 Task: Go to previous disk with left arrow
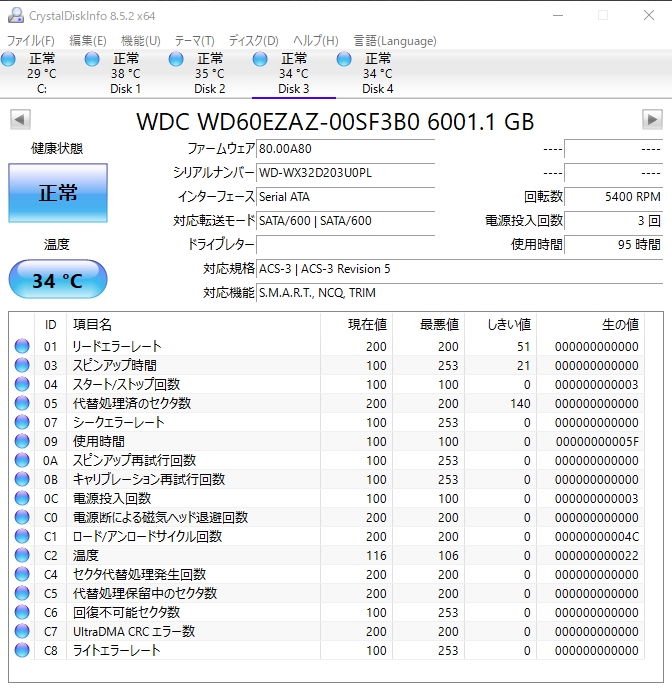click(x=20, y=119)
